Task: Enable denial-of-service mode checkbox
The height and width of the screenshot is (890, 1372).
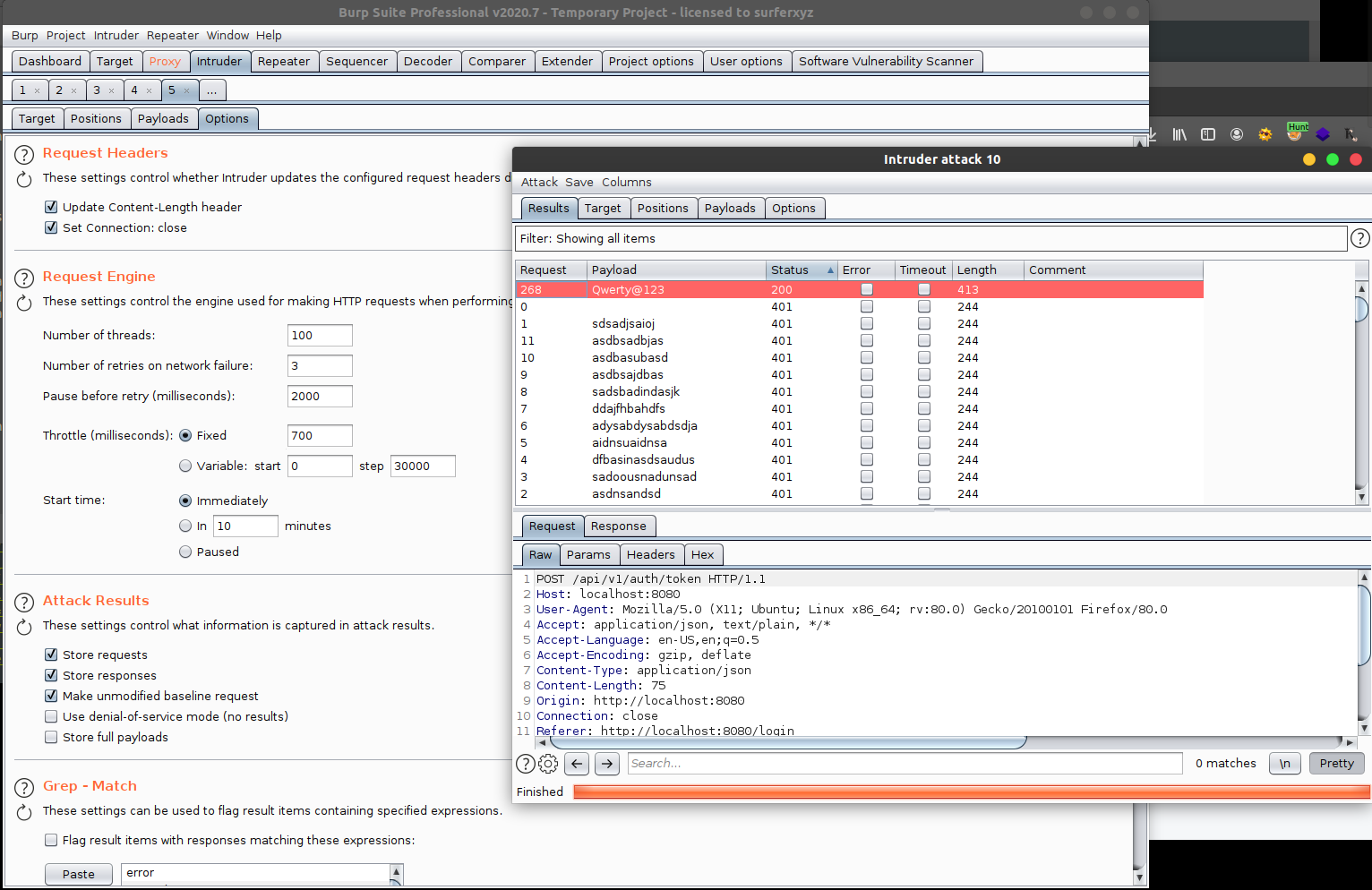Action: [51, 716]
